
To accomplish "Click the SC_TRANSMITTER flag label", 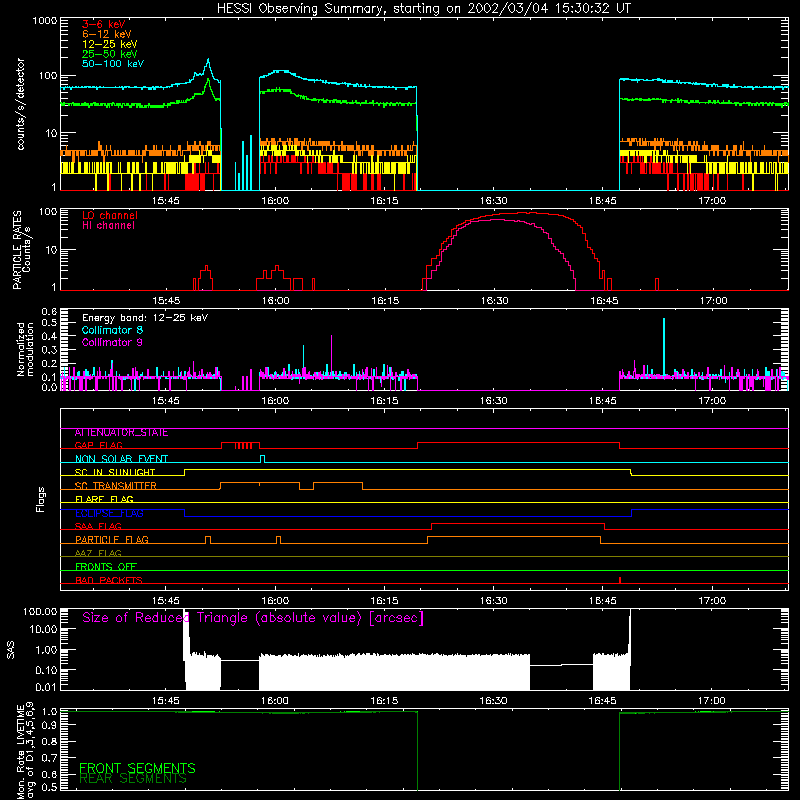I will point(115,486).
